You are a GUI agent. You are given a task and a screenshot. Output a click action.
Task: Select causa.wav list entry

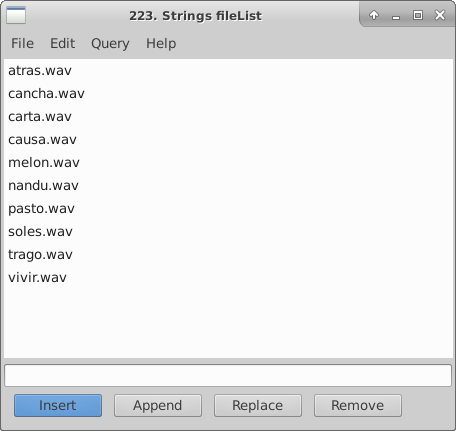[228, 139]
